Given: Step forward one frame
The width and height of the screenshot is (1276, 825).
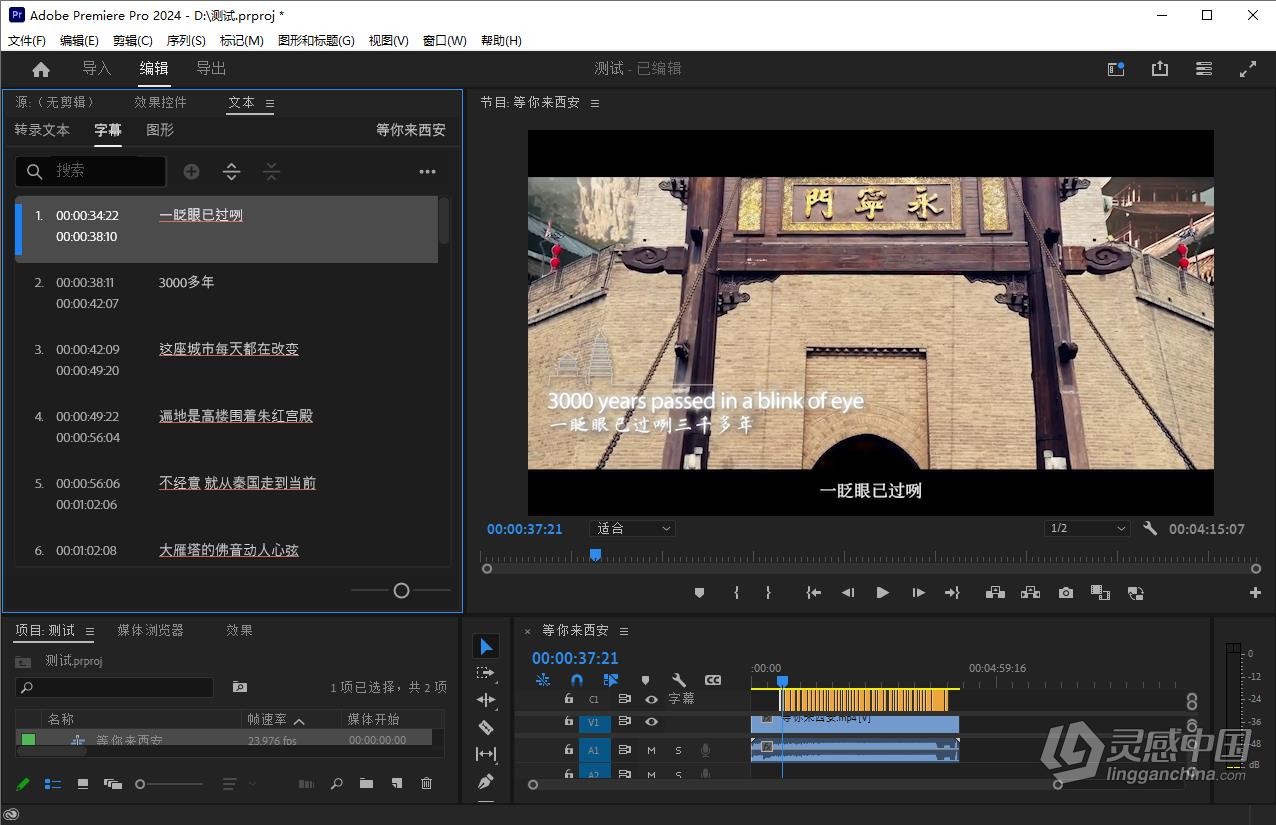Looking at the screenshot, I should [918, 593].
